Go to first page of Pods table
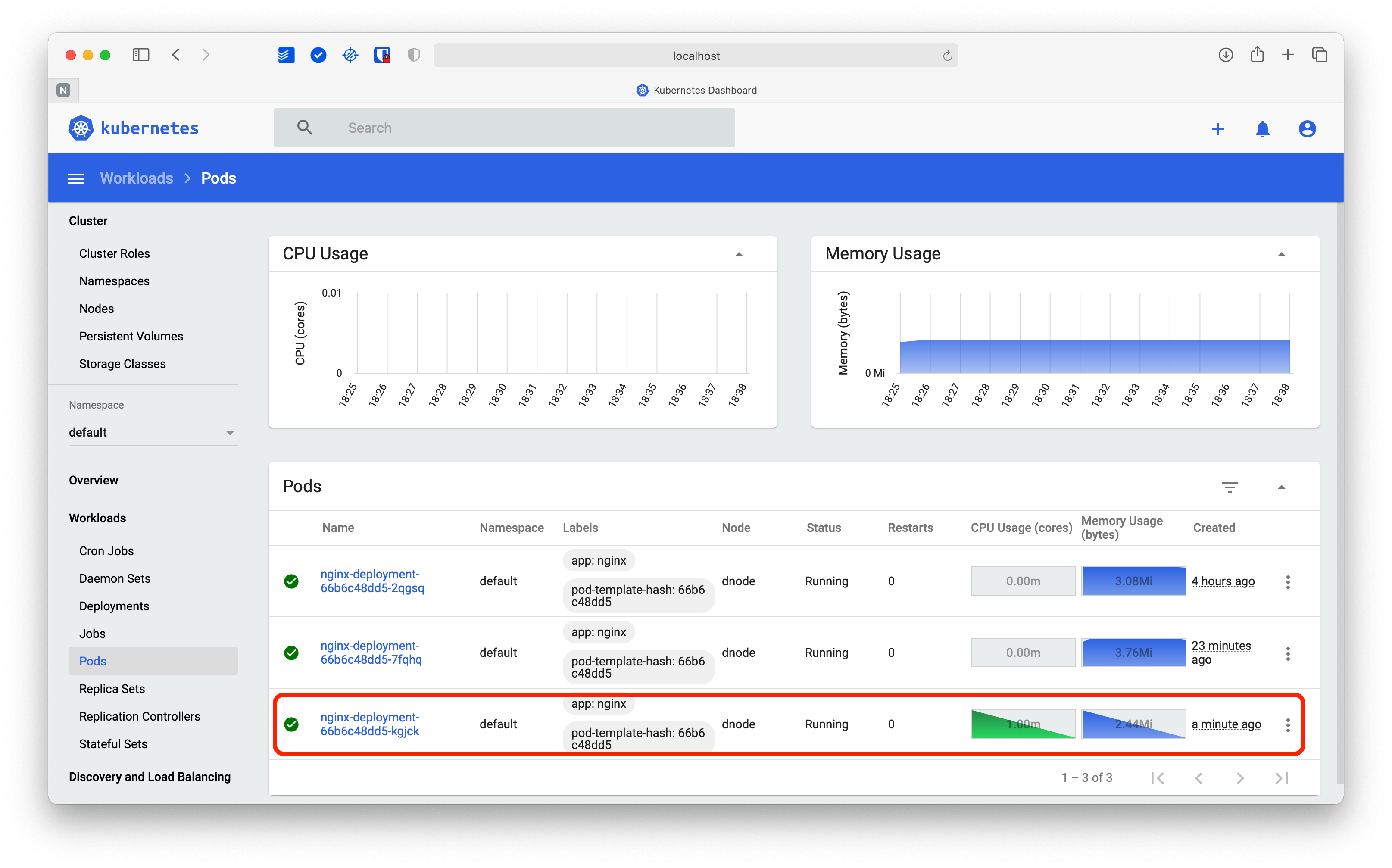The width and height of the screenshot is (1392, 868). tap(1158, 778)
